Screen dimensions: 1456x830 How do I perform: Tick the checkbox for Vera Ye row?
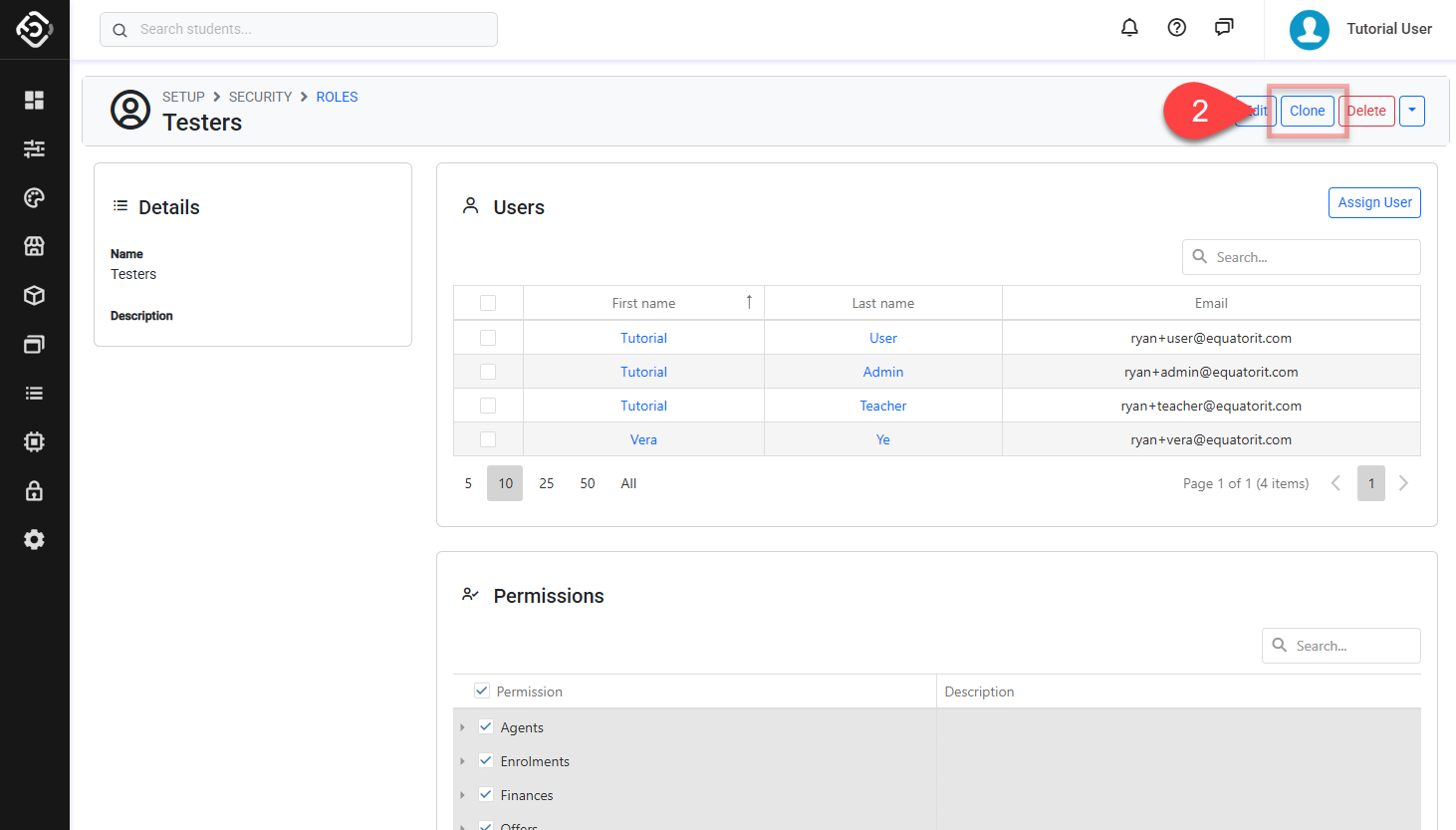[x=488, y=439]
